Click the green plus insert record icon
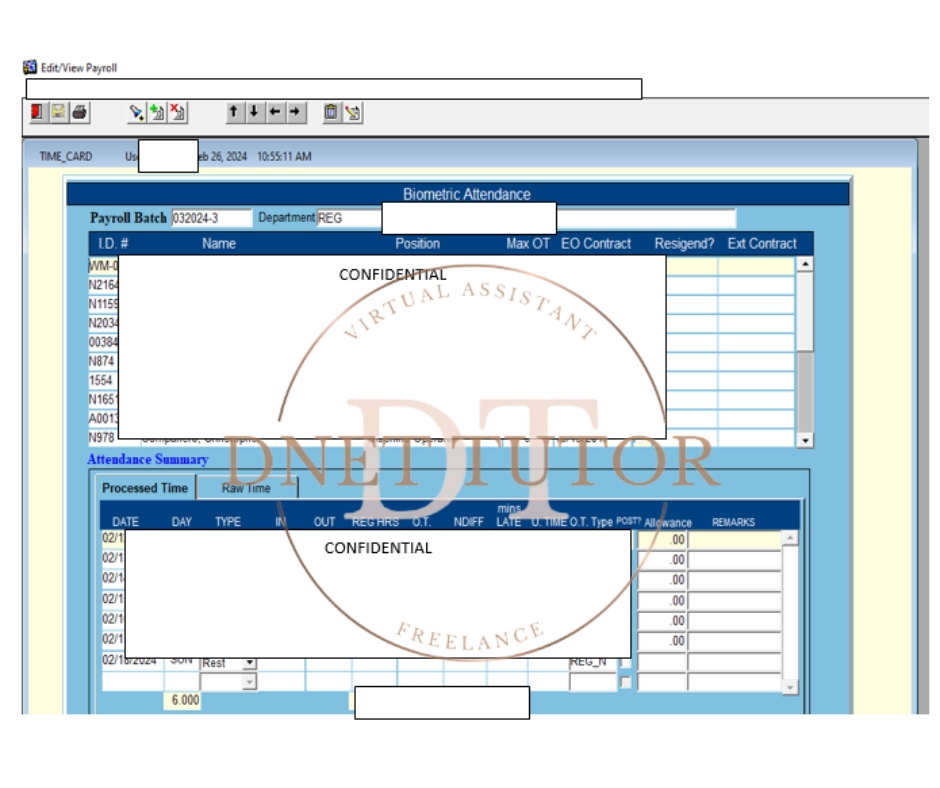Viewport: 940px width, 788px height. [x=157, y=112]
